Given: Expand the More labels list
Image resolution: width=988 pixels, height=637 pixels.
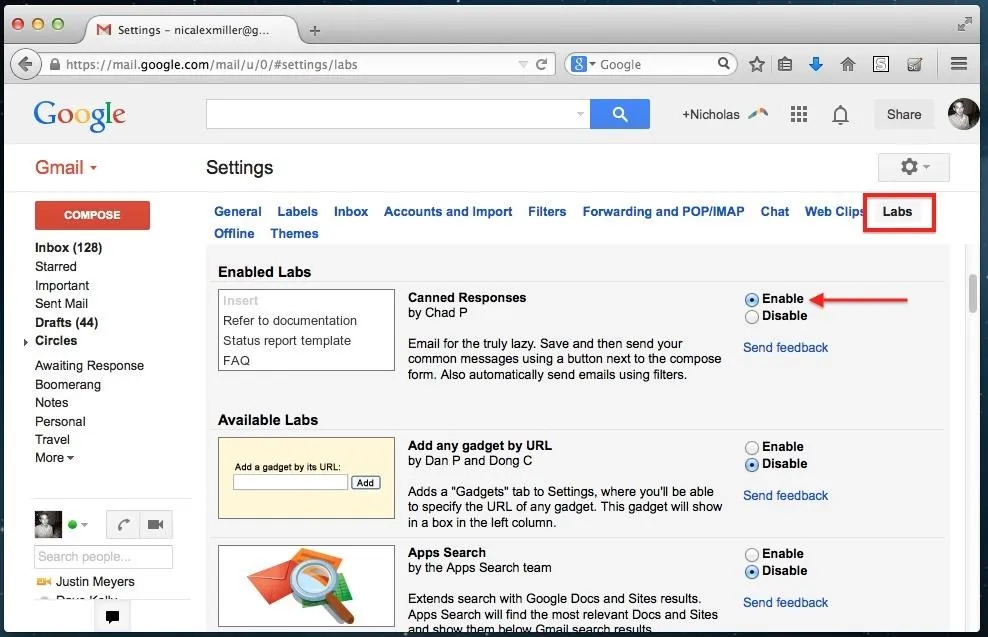Looking at the screenshot, I should 54,458.
